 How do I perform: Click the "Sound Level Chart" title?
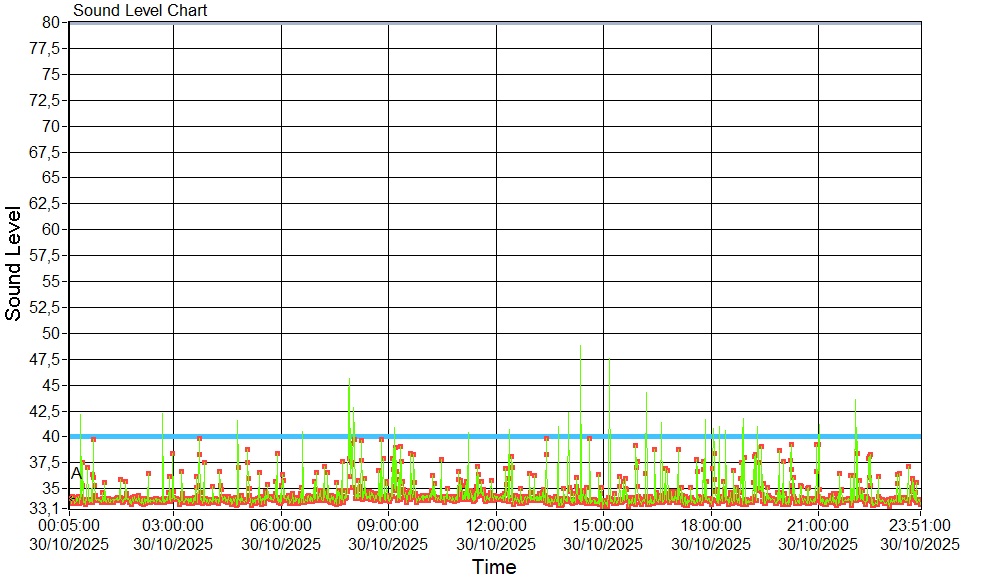[x=140, y=11]
